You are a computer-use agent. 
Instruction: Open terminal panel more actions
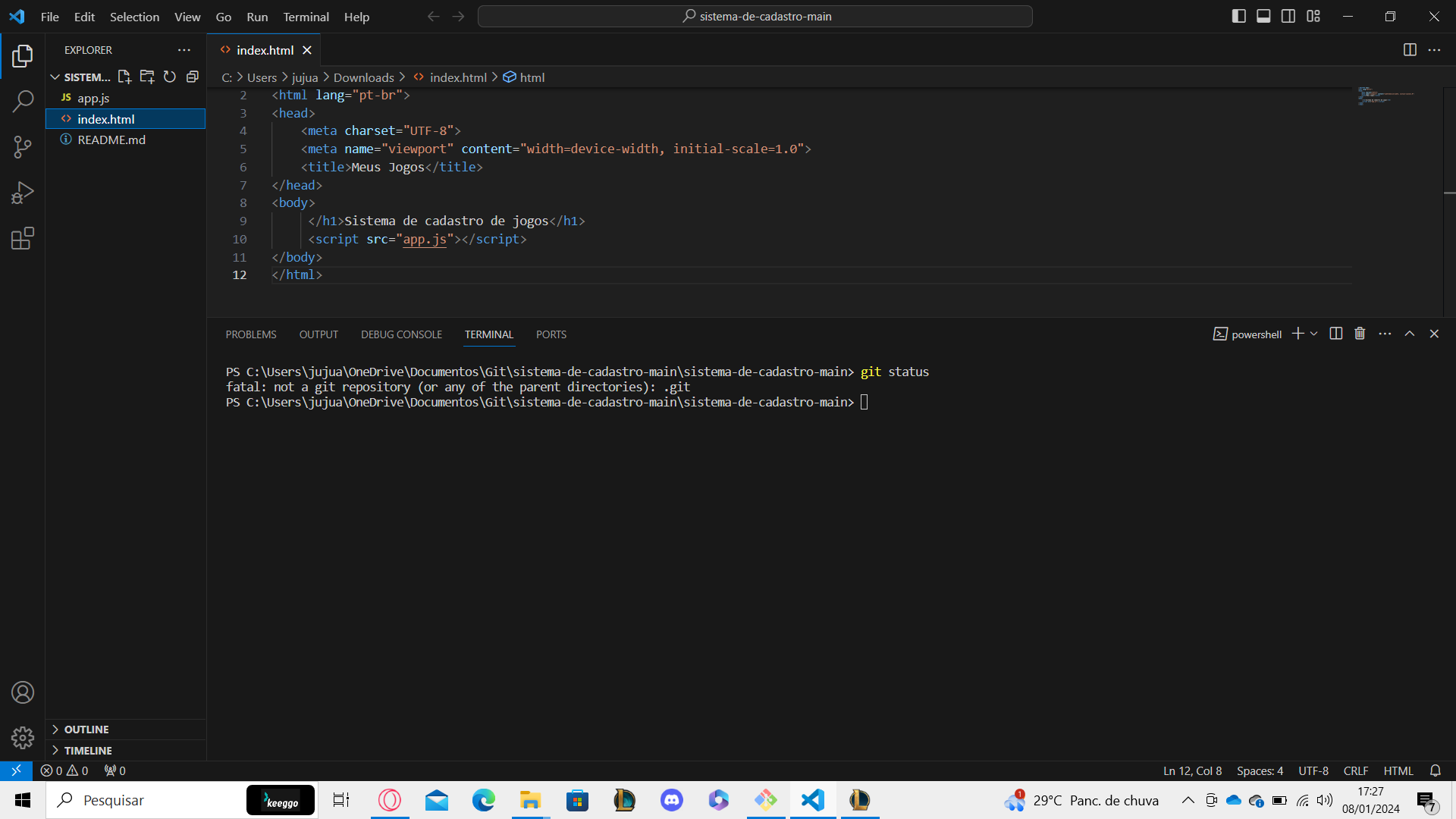click(x=1385, y=334)
